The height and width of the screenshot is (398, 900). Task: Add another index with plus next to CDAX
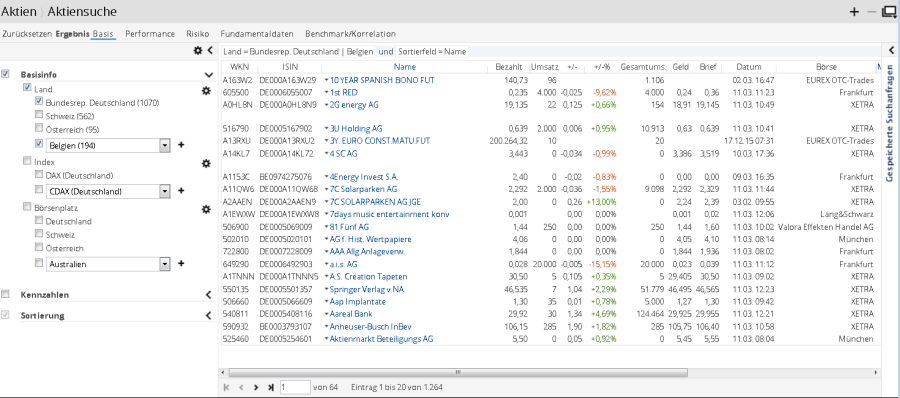[x=181, y=191]
